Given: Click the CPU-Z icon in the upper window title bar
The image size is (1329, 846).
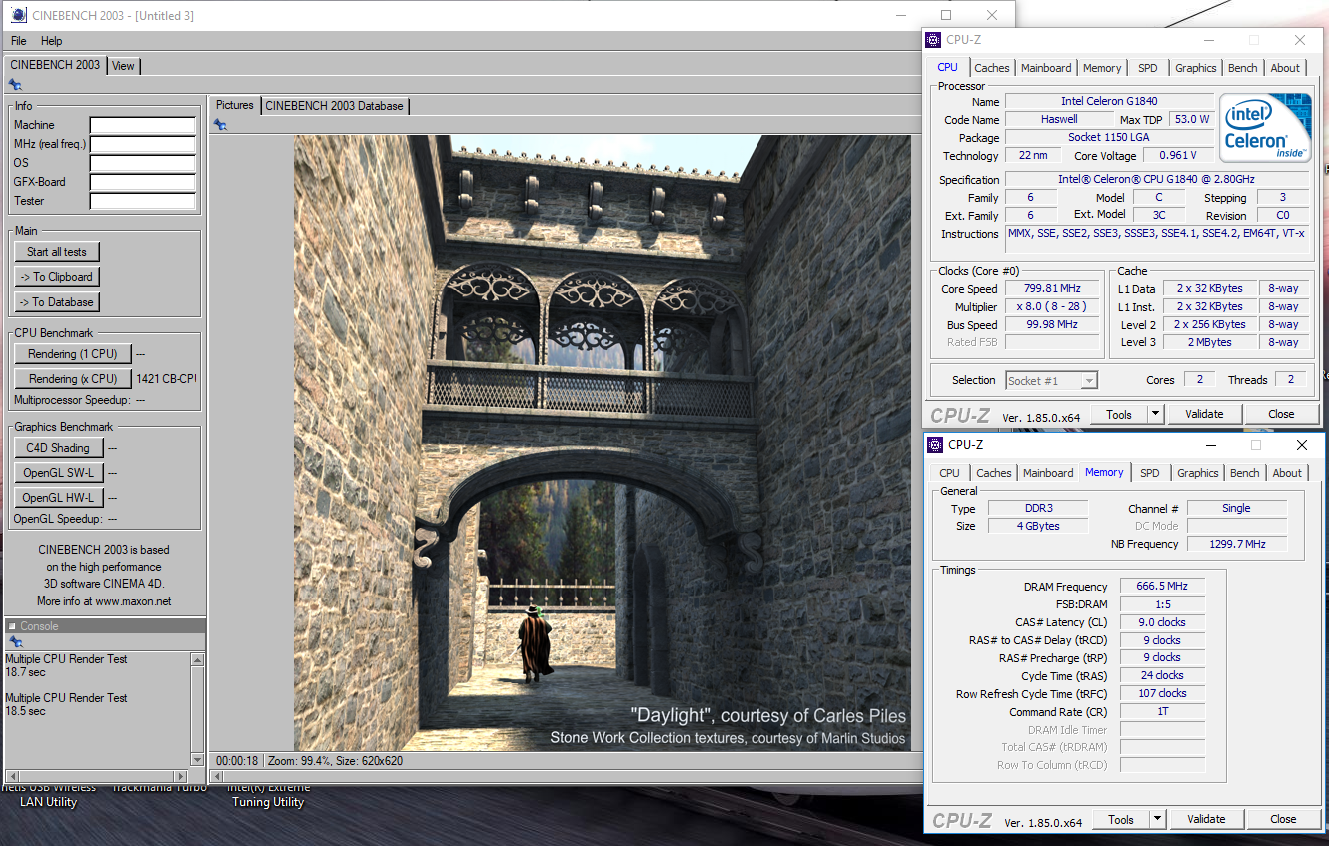Looking at the screenshot, I should point(933,40).
